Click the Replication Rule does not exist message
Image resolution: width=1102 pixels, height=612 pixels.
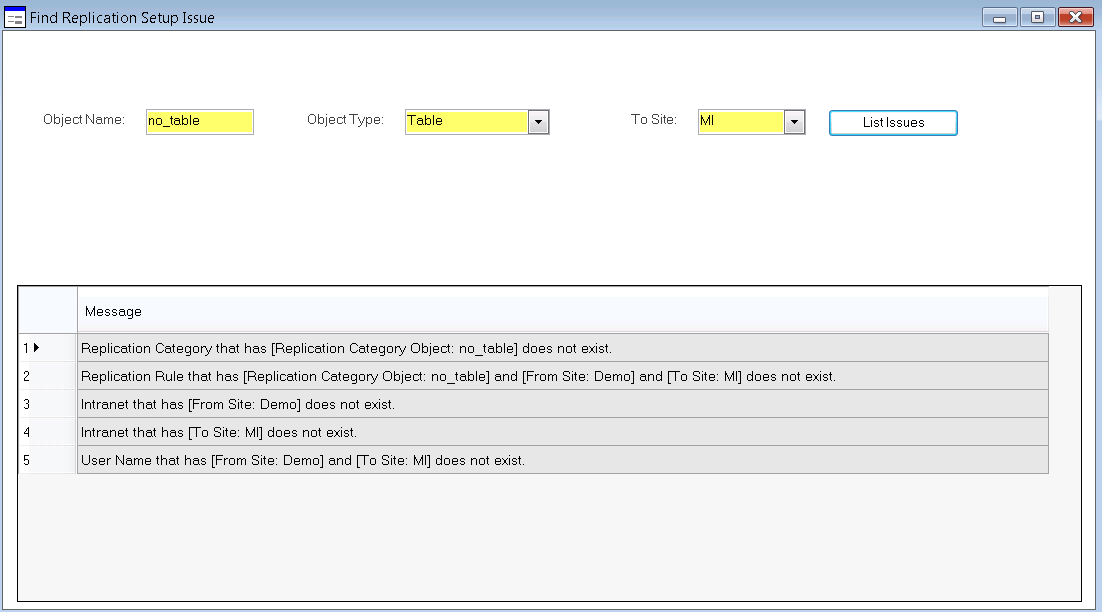click(458, 376)
